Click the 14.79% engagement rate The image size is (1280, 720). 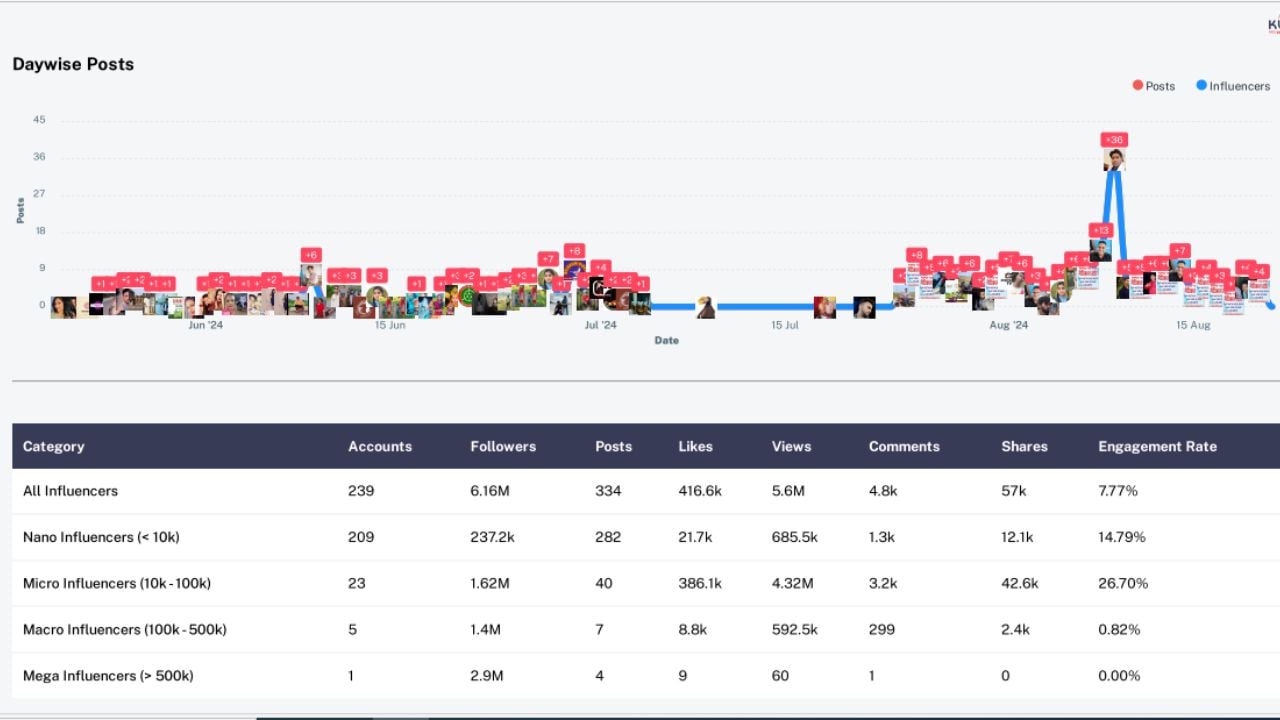click(x=1122, y=537)
